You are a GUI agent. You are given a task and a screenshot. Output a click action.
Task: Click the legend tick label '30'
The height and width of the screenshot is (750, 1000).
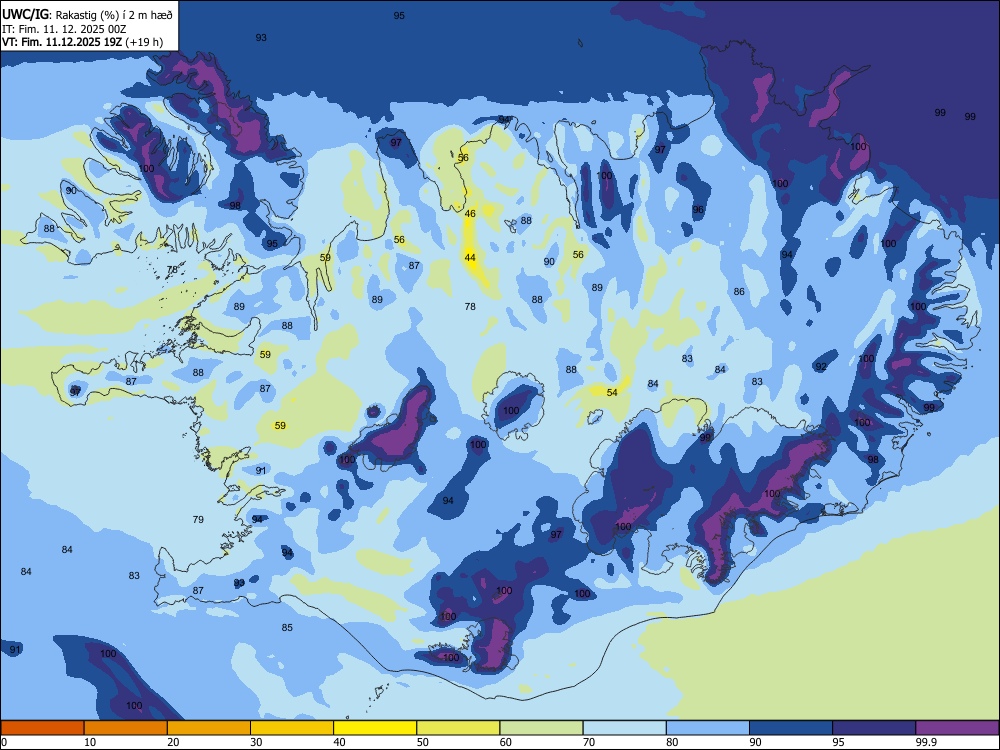[x=256, y=742]
